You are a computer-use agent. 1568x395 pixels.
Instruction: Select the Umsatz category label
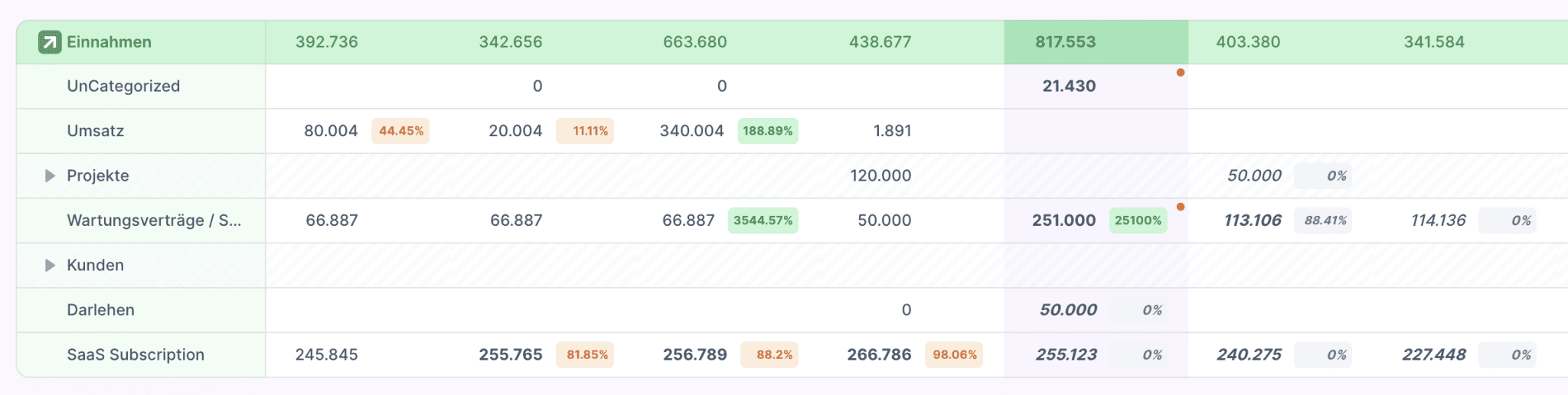tap(95, 131)
